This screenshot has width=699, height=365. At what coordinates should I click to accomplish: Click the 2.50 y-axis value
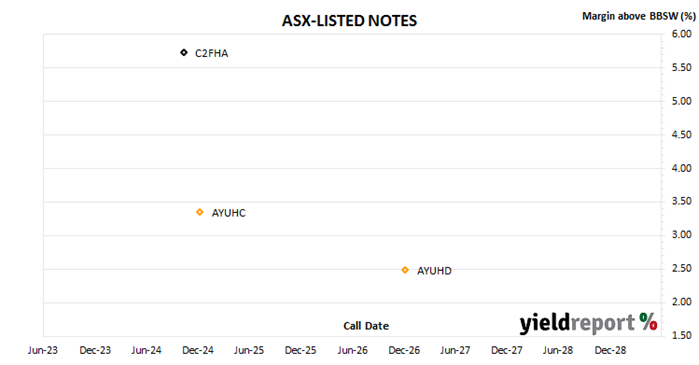point(682,268)
